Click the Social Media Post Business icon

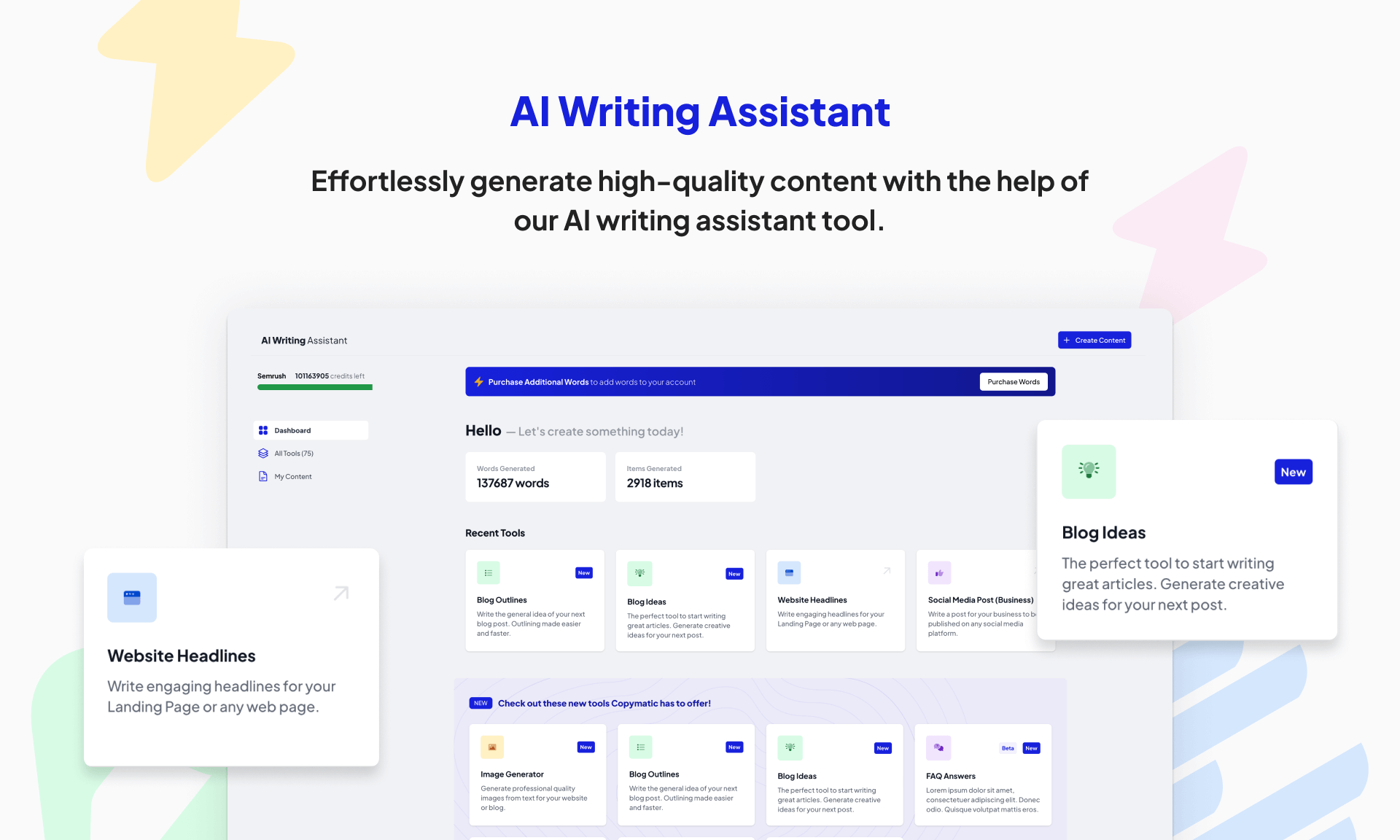[939, 572]
